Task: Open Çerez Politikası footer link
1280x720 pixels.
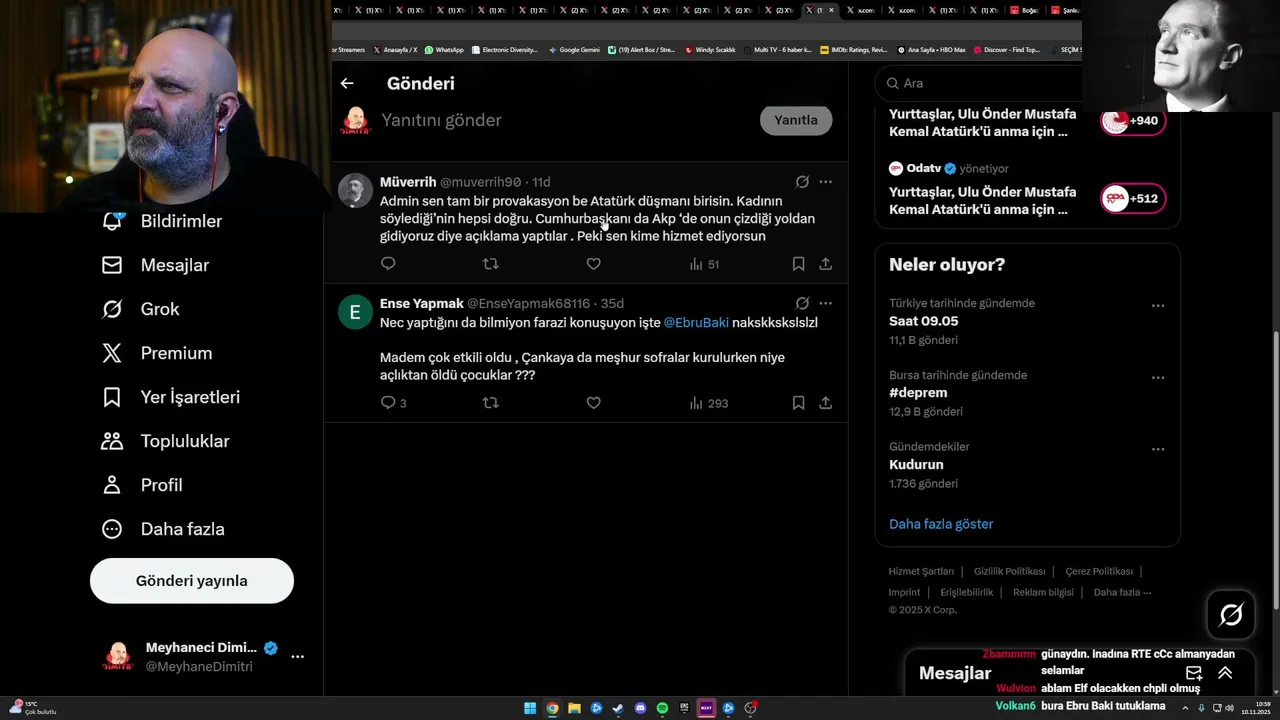Action: [1099, 572]
